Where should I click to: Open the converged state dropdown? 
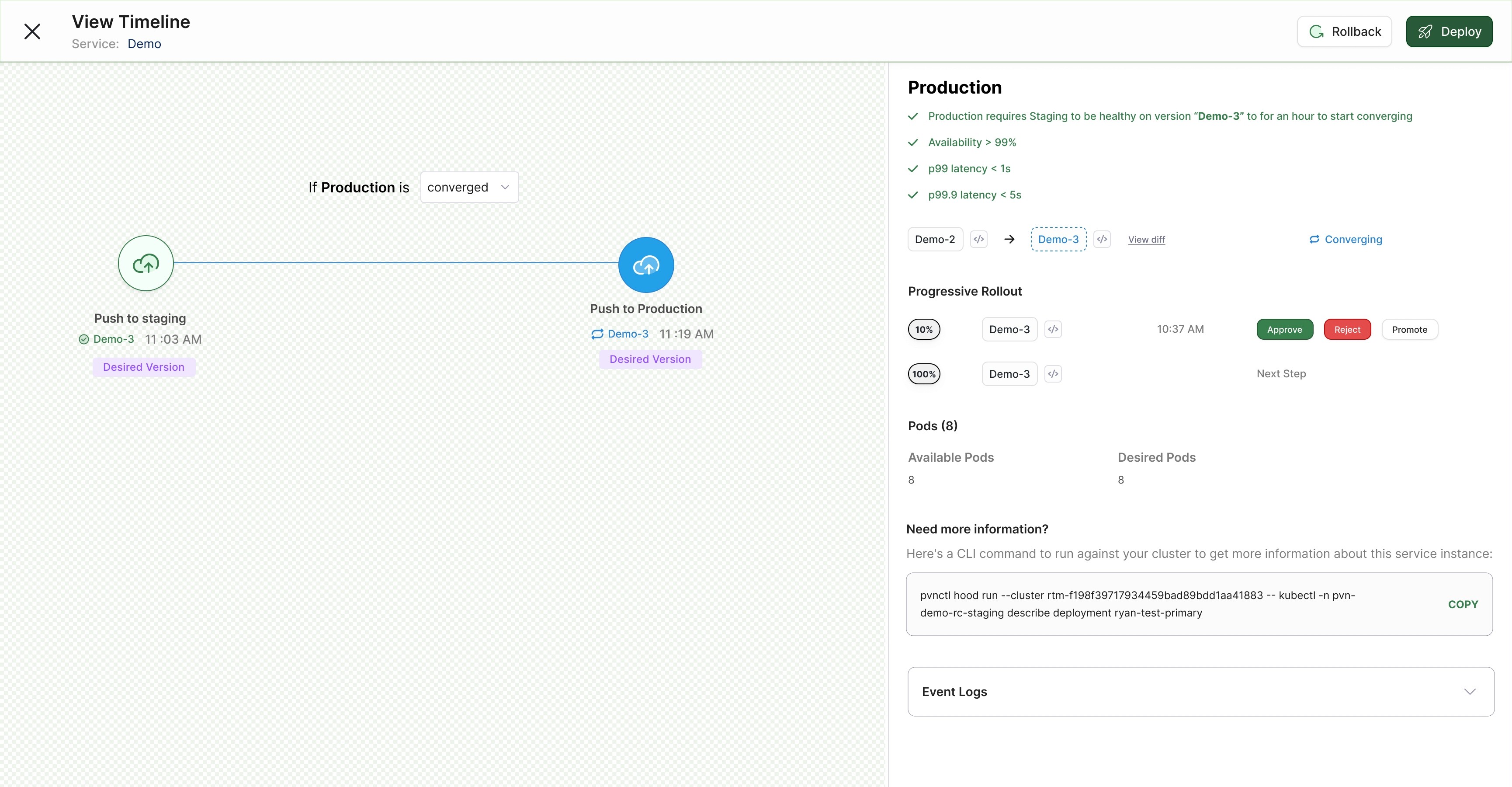coord(469,188)
